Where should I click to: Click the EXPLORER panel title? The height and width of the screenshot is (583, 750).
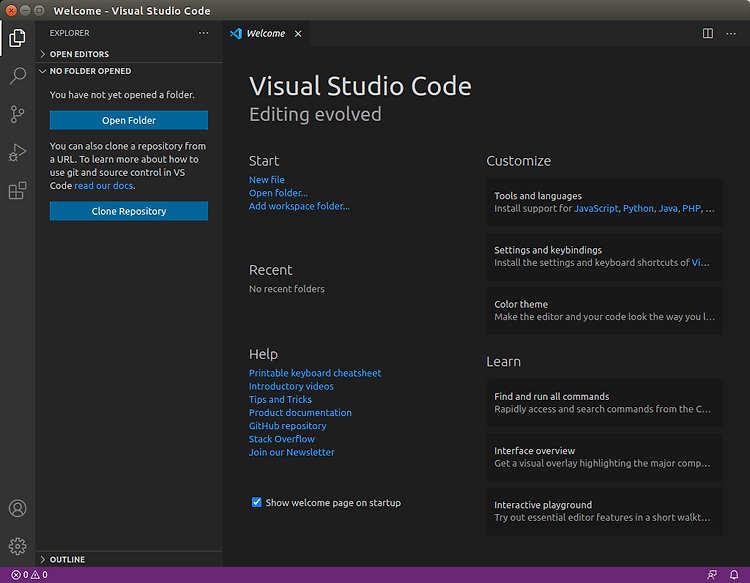[x=69, y=33]
